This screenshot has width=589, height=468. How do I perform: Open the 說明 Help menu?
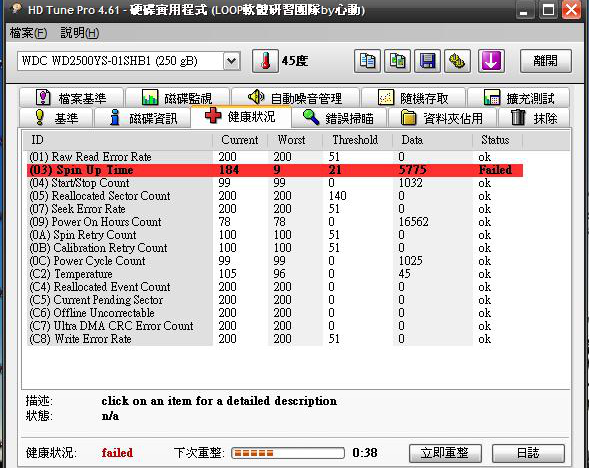point(80,33)
